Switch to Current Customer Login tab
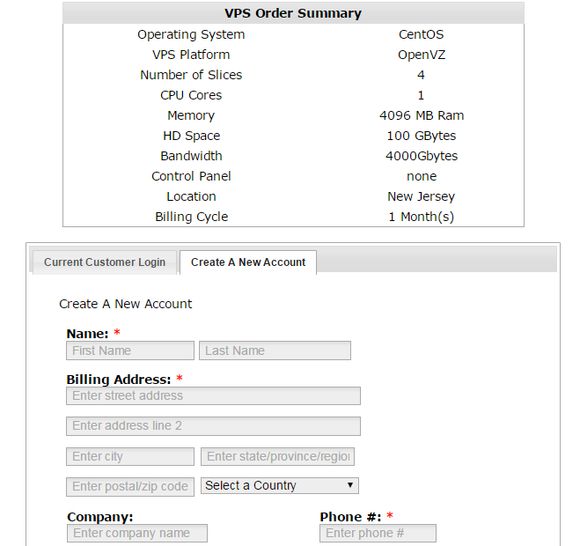Image resolution: width=580 pixels, height=546 pixels. click(105, 262)
